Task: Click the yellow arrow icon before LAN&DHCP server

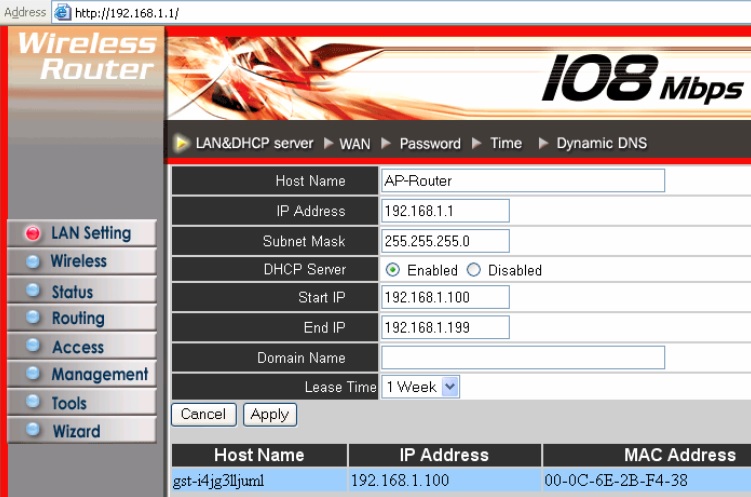Action: 182,143
